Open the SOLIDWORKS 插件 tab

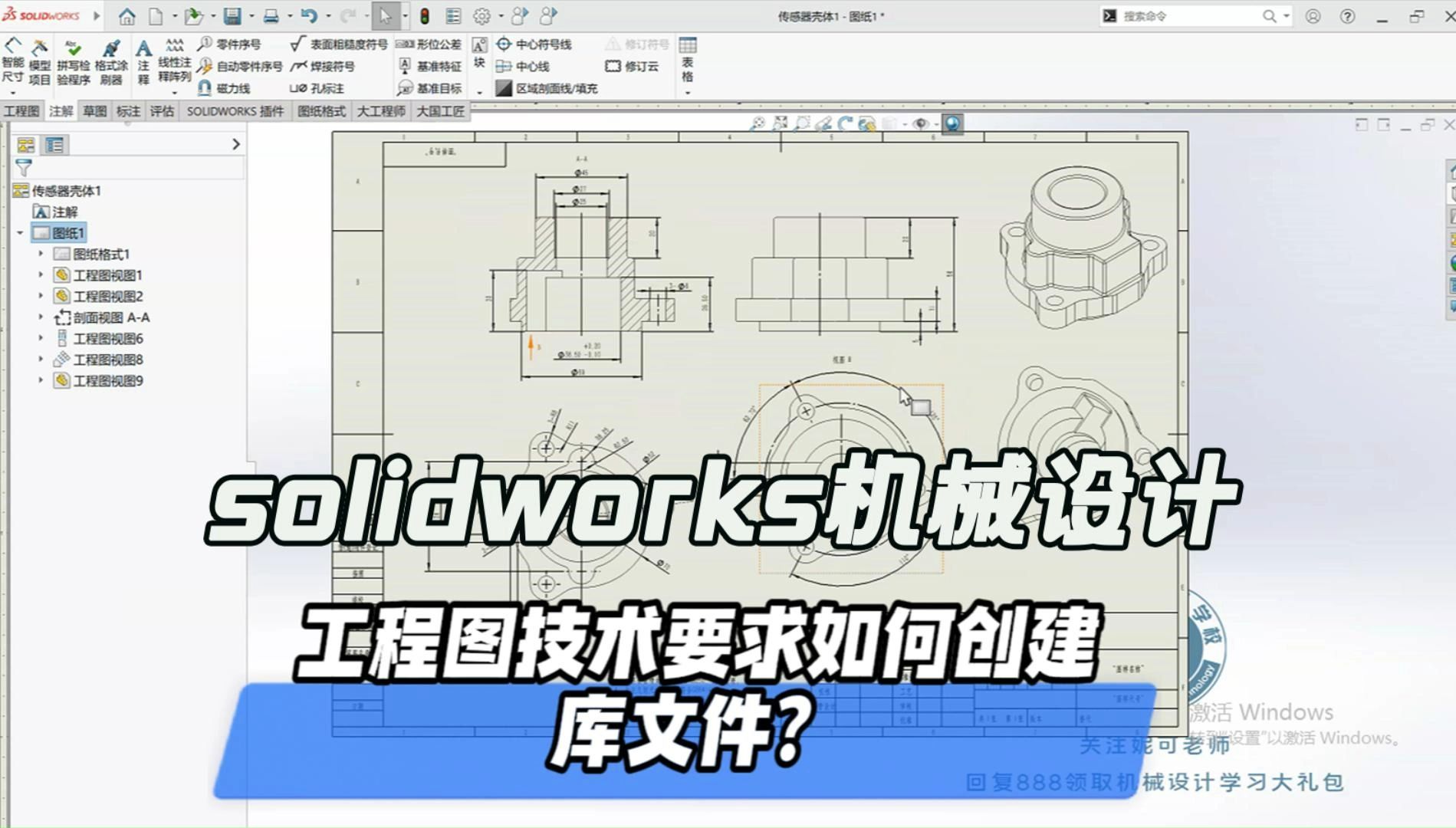[235, 111]
